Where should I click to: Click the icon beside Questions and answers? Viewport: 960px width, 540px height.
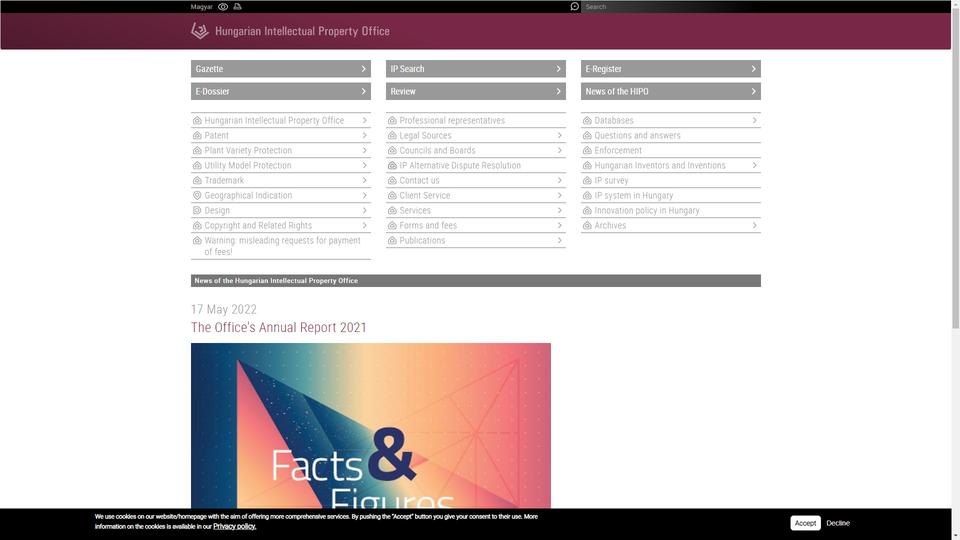pos(587,135)
